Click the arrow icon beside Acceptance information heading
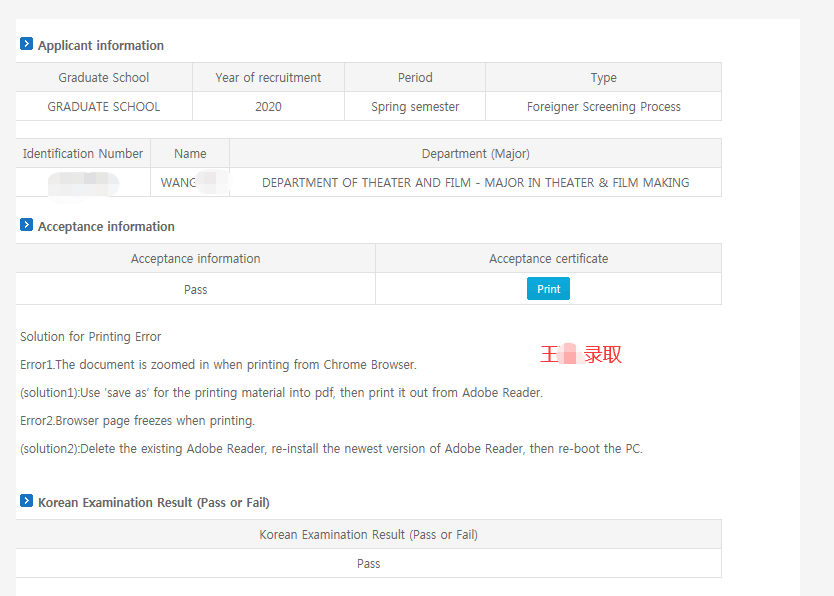Viewport: 834px width, 596px height. click(26, 225)
